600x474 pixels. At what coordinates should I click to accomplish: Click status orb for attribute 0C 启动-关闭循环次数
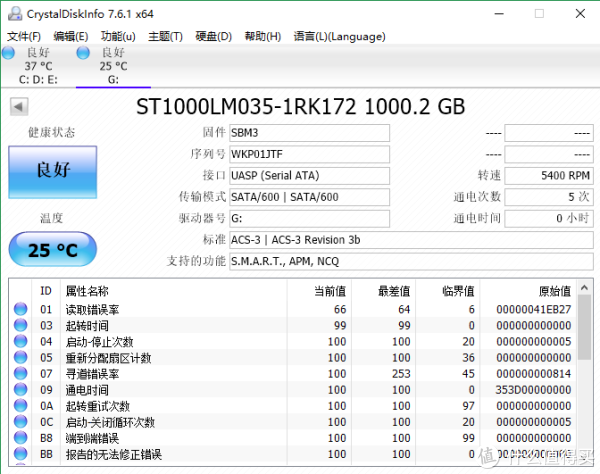(x=21, y=421)
